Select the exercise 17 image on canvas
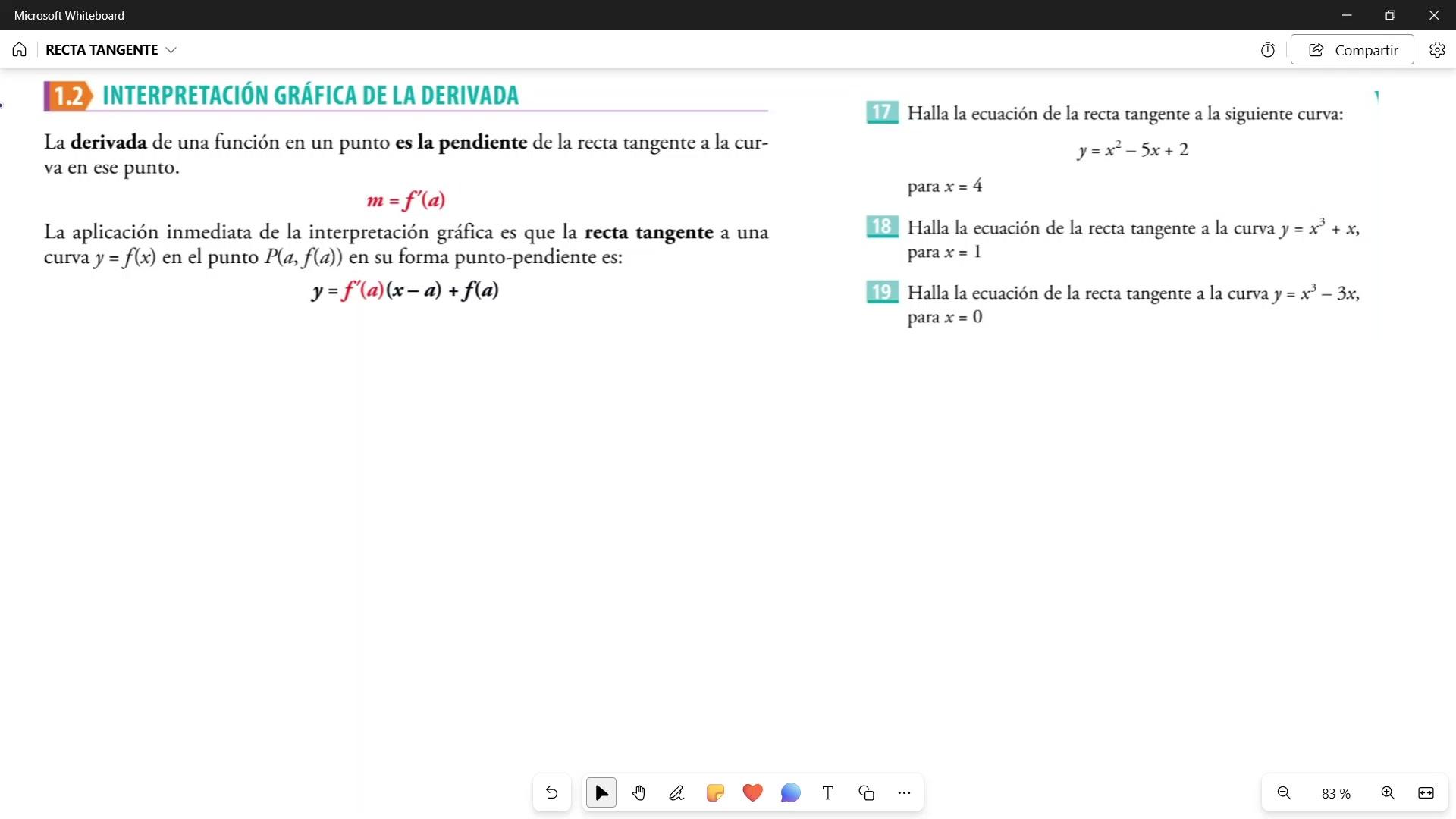1456x819 pixels. coord(1122,149)
